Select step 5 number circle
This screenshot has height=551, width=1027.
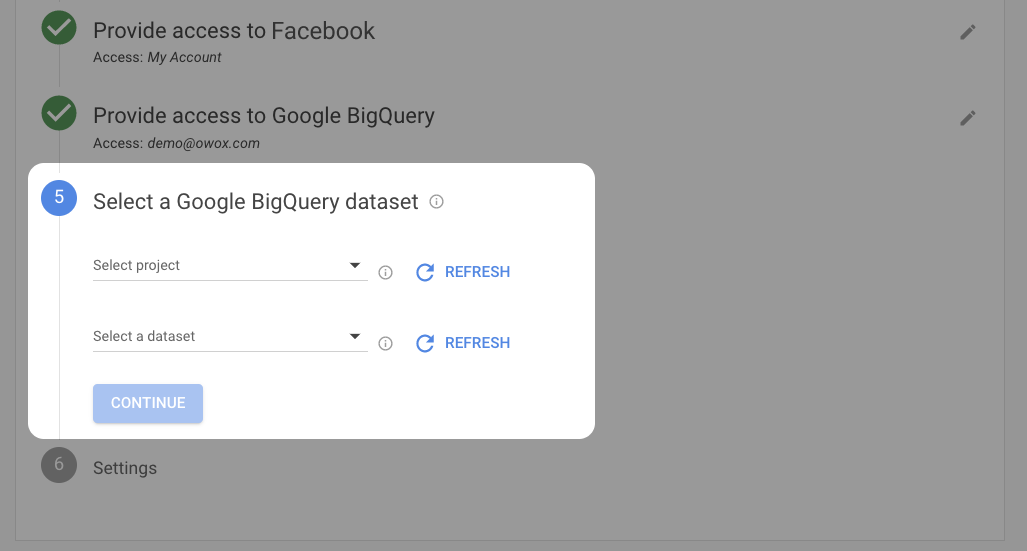click(x=59, y=198)
